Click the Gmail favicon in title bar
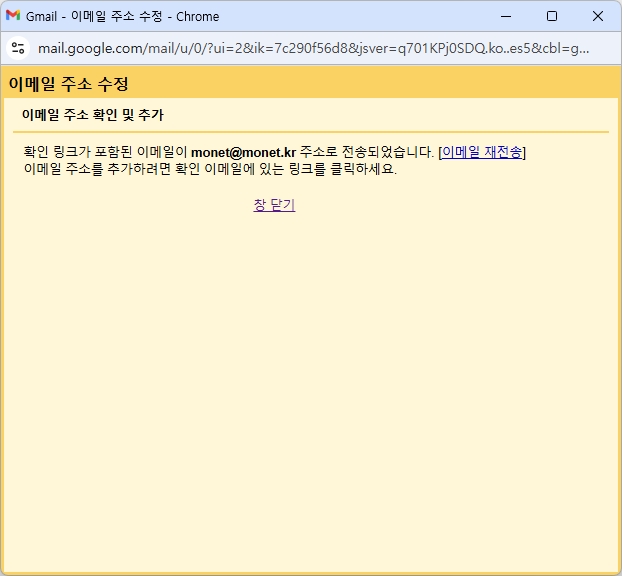Image resolution: width=622 pixels, height=576 pixels. tap(13, 16)
